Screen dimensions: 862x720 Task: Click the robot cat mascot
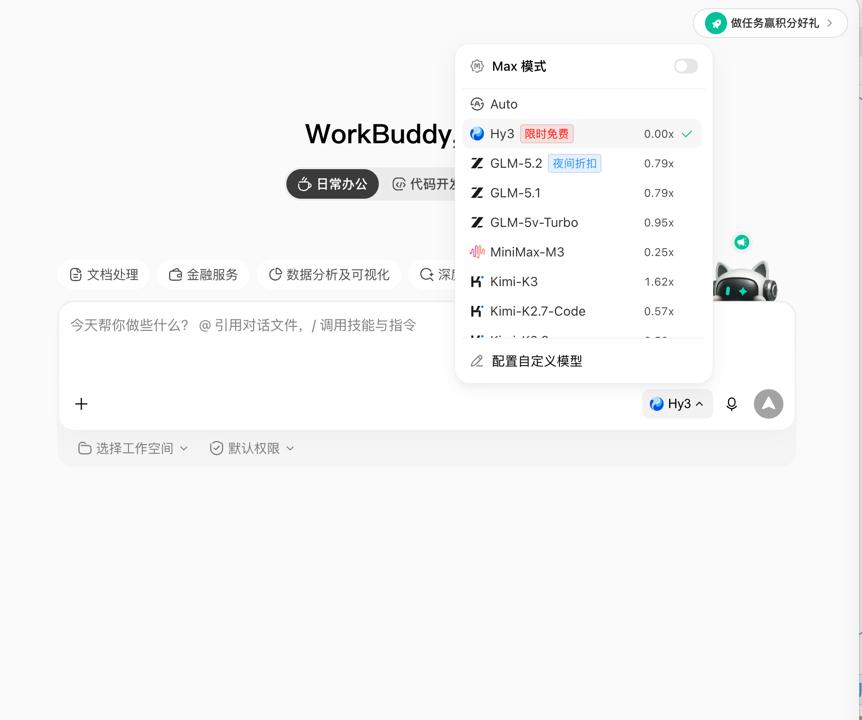click(x=745, y=281)
